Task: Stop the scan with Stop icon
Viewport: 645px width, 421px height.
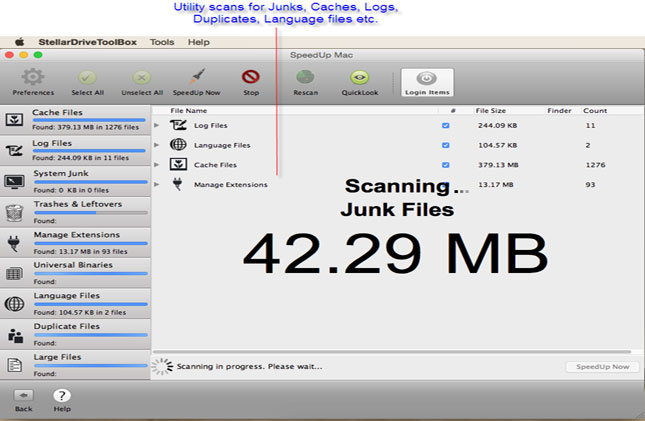Action: click(251, 77)
